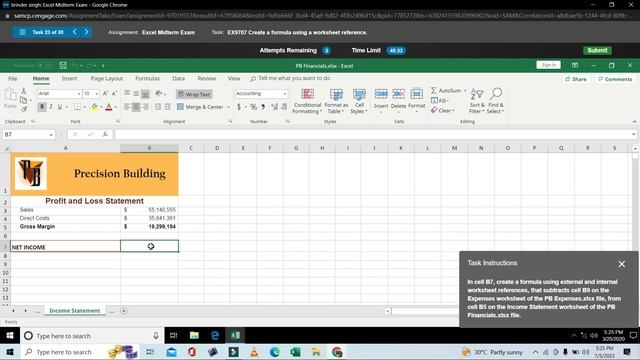This screenshot has width=640, height=360.
Task: Open the Fill Color yellow swatch
Action: (94, 107)
